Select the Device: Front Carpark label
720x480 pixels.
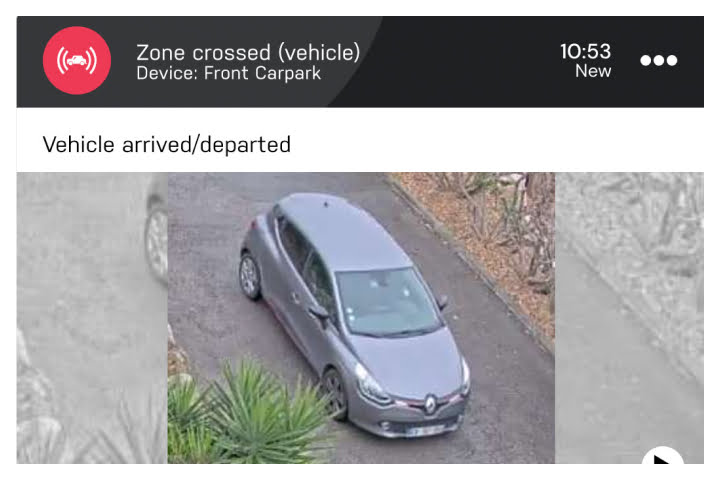(228, 73)
